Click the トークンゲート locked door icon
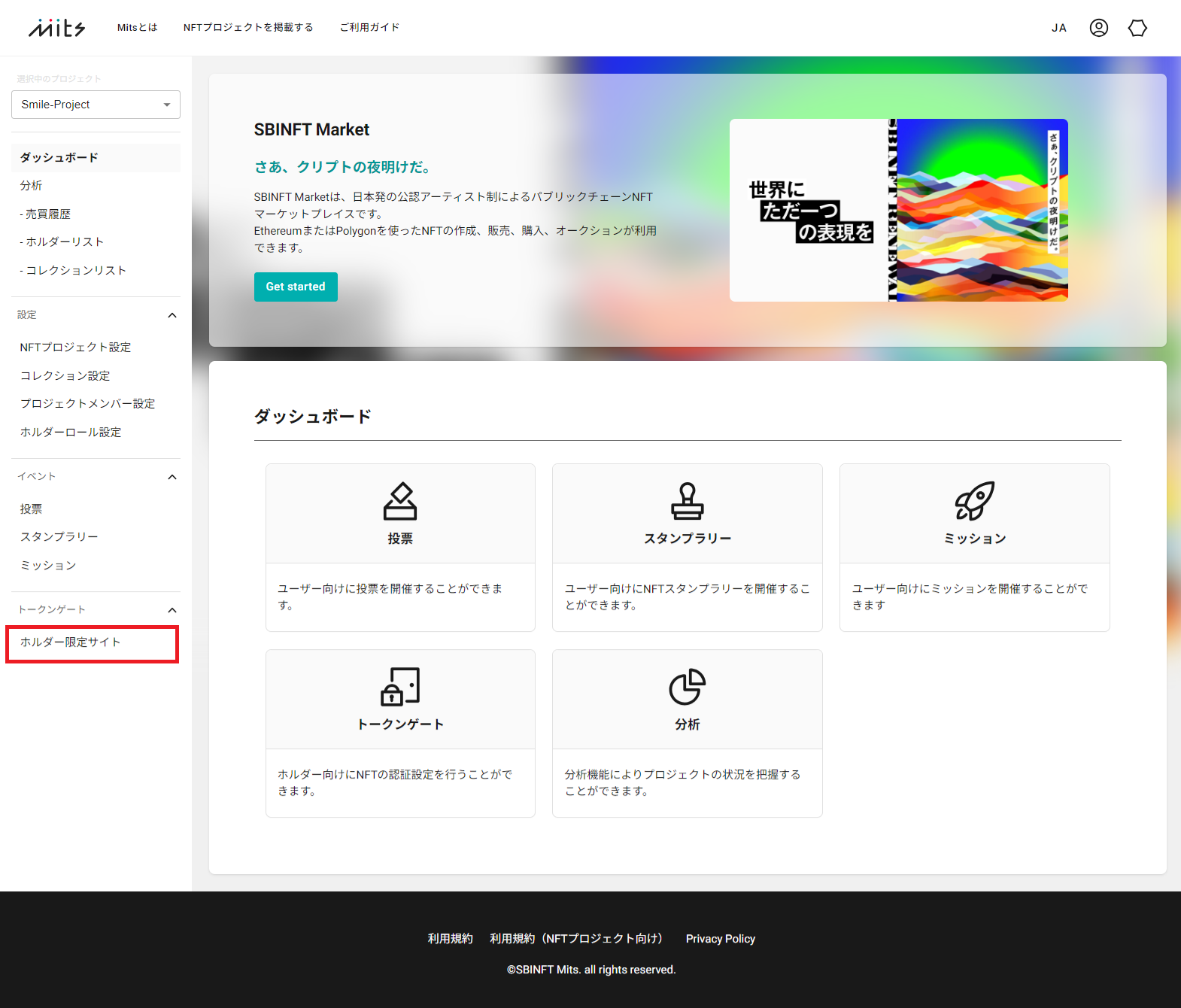 400,687
